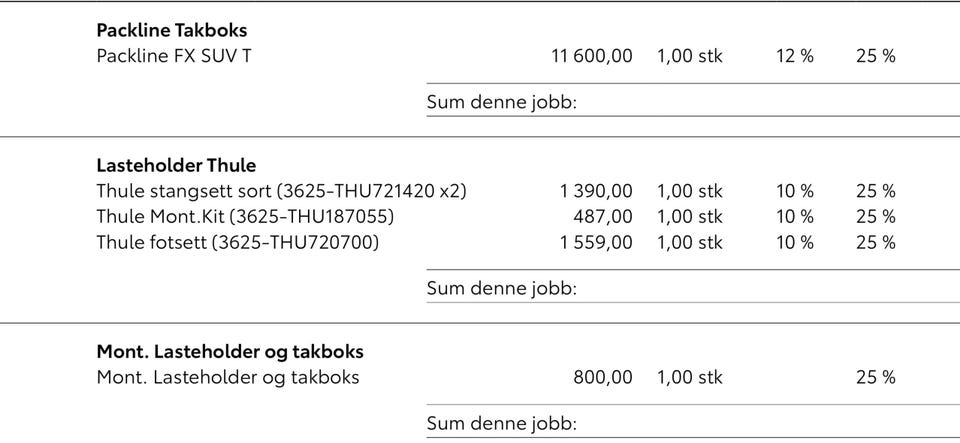Image resolution: width=960 pixels, height=443 pixels.
Task: Click 25 % VAT on mounting row
Action: (876, 378)
